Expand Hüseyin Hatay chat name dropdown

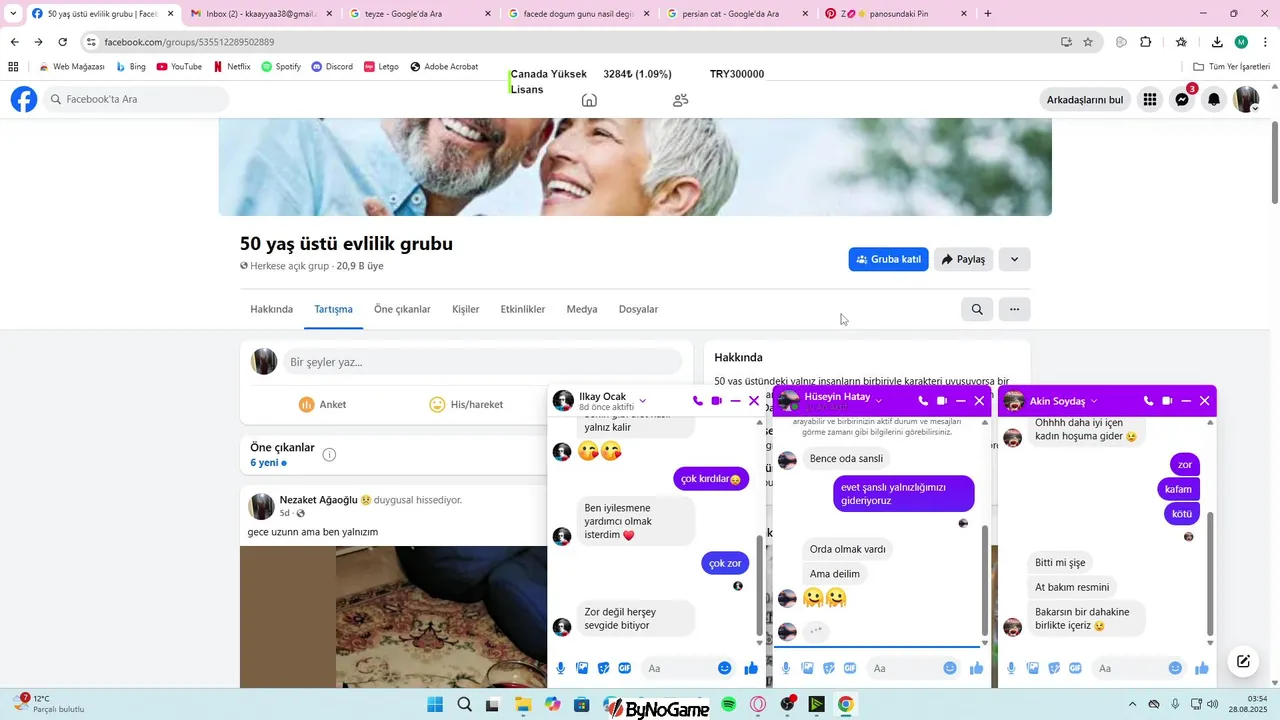pyautogui.click(x=878, y=401)
